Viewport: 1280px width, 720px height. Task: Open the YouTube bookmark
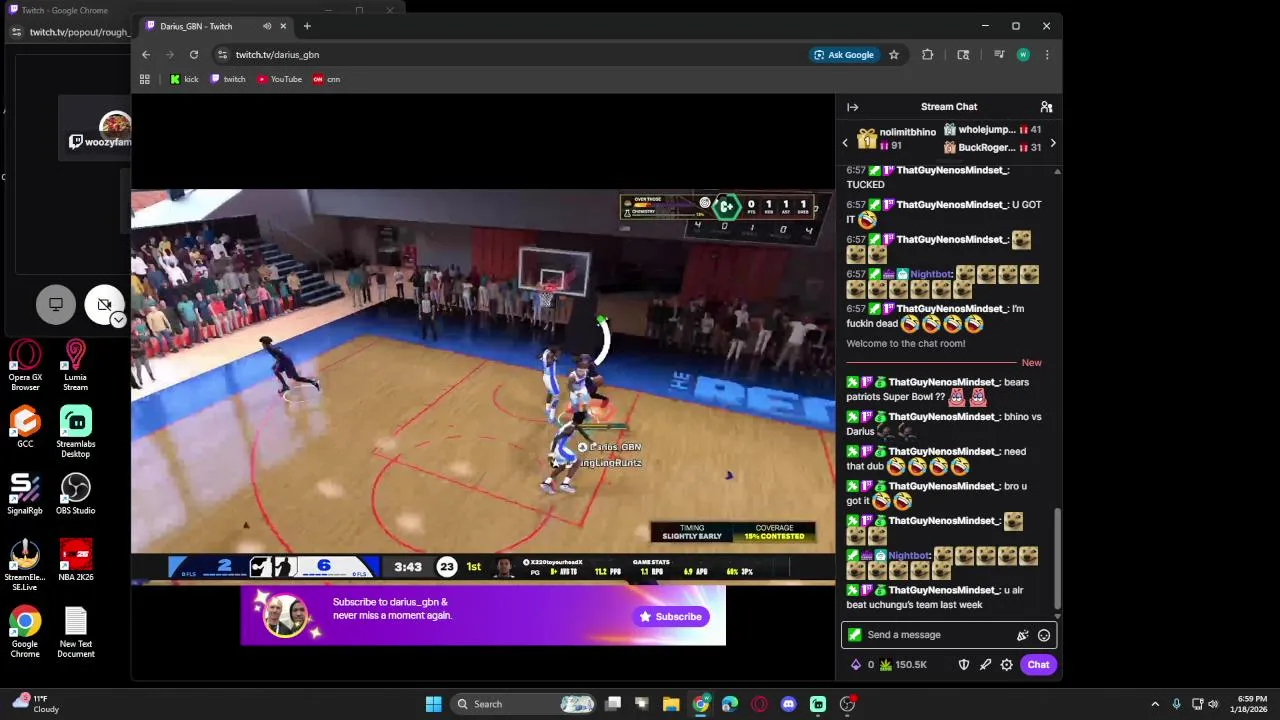[279, 79]
